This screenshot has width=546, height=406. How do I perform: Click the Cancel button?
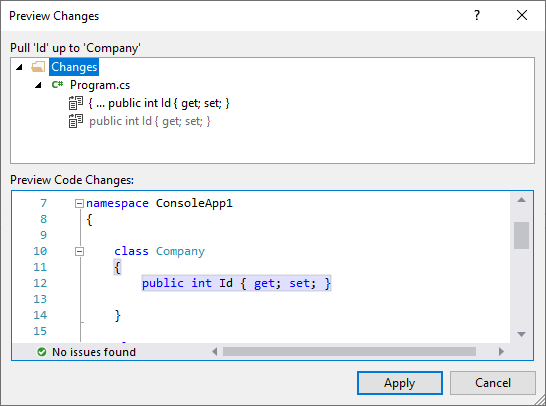point(493,383)
